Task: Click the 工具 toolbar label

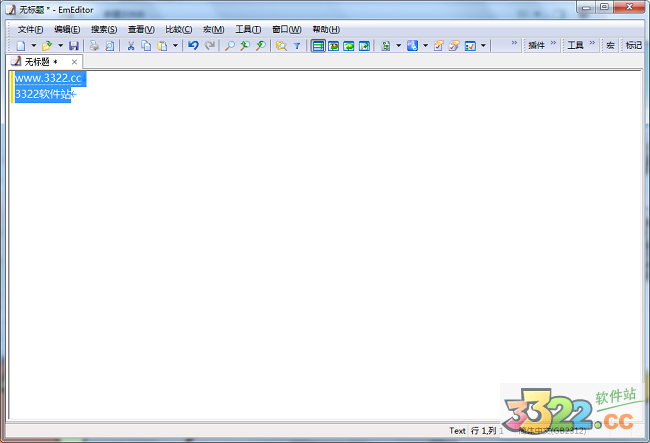Action: (575, 45)
